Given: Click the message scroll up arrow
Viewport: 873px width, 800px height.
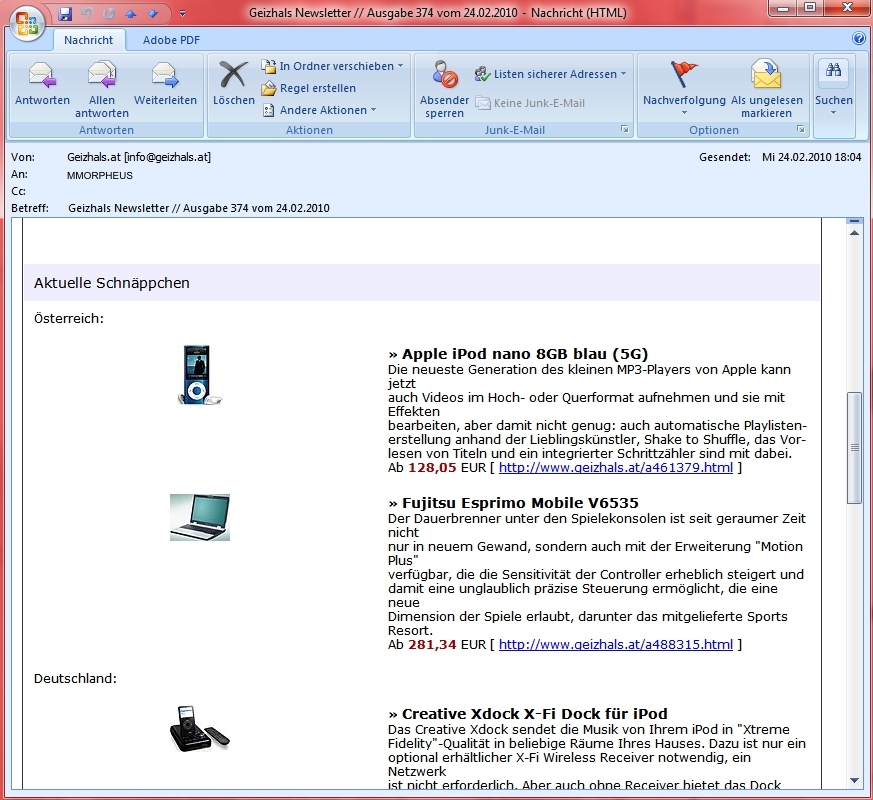Looking at the screenshot, I should click(854, 233).
